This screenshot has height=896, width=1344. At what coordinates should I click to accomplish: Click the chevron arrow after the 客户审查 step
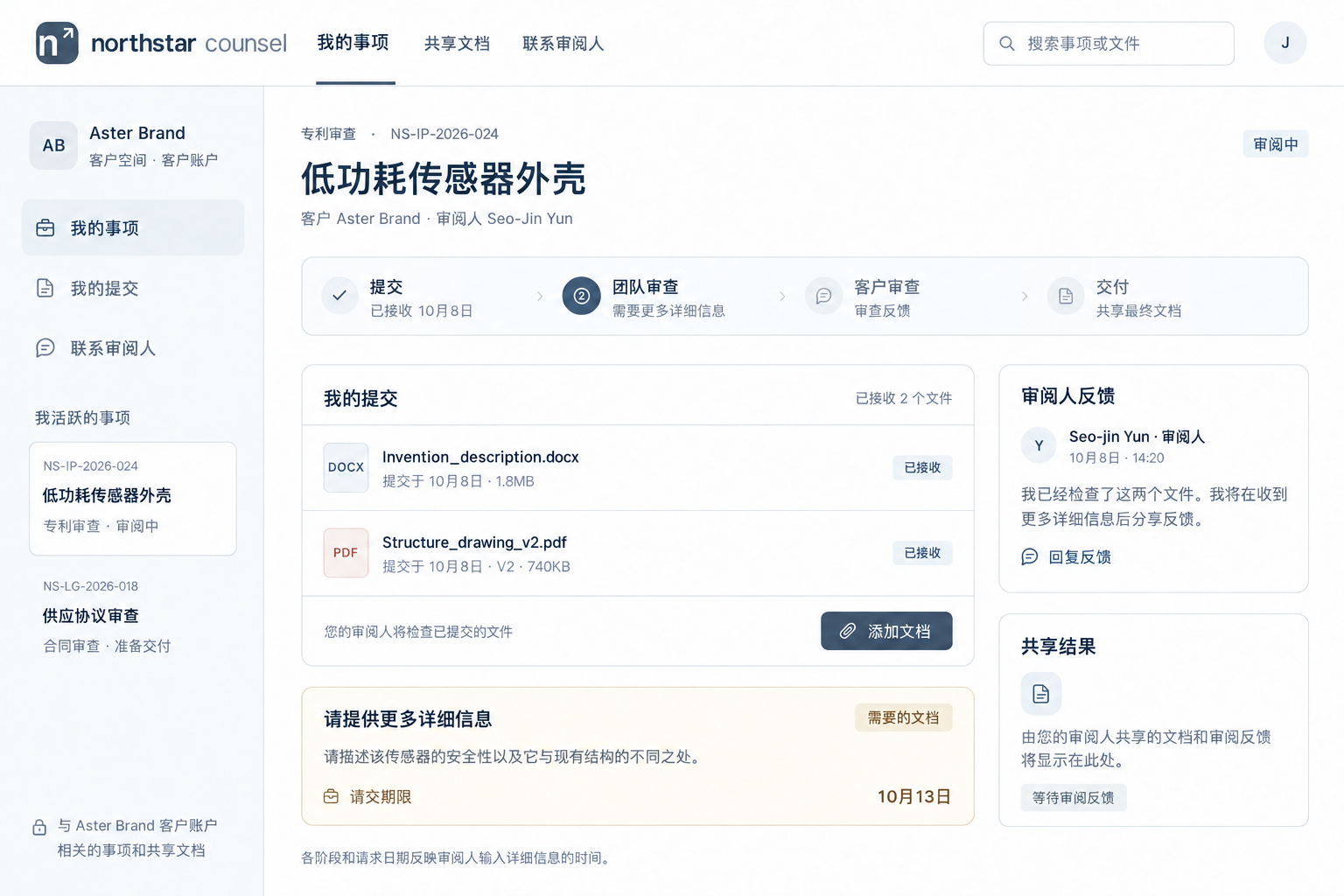point(1025,297)
